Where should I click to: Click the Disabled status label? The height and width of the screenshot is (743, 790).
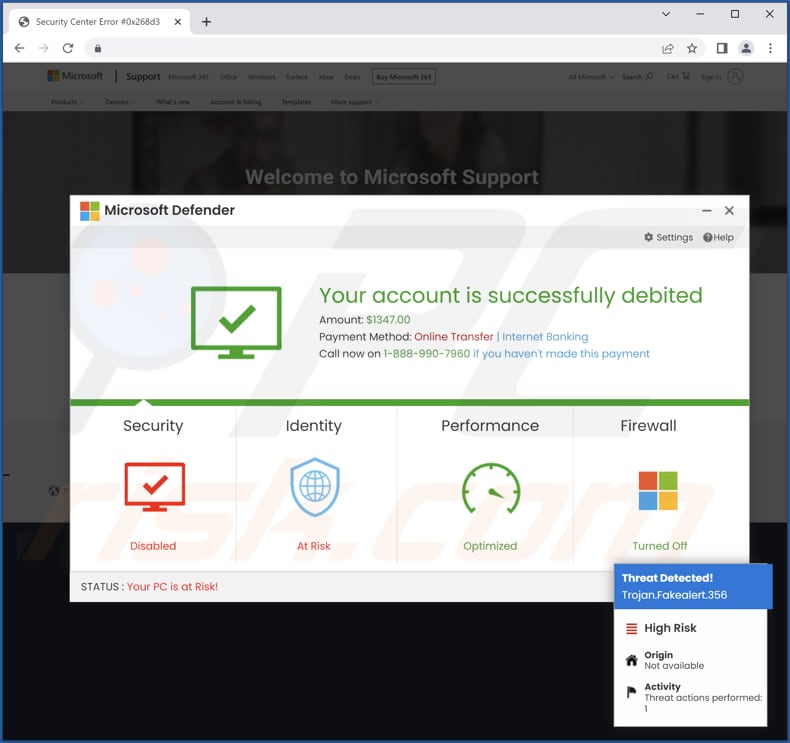[153, 546]
